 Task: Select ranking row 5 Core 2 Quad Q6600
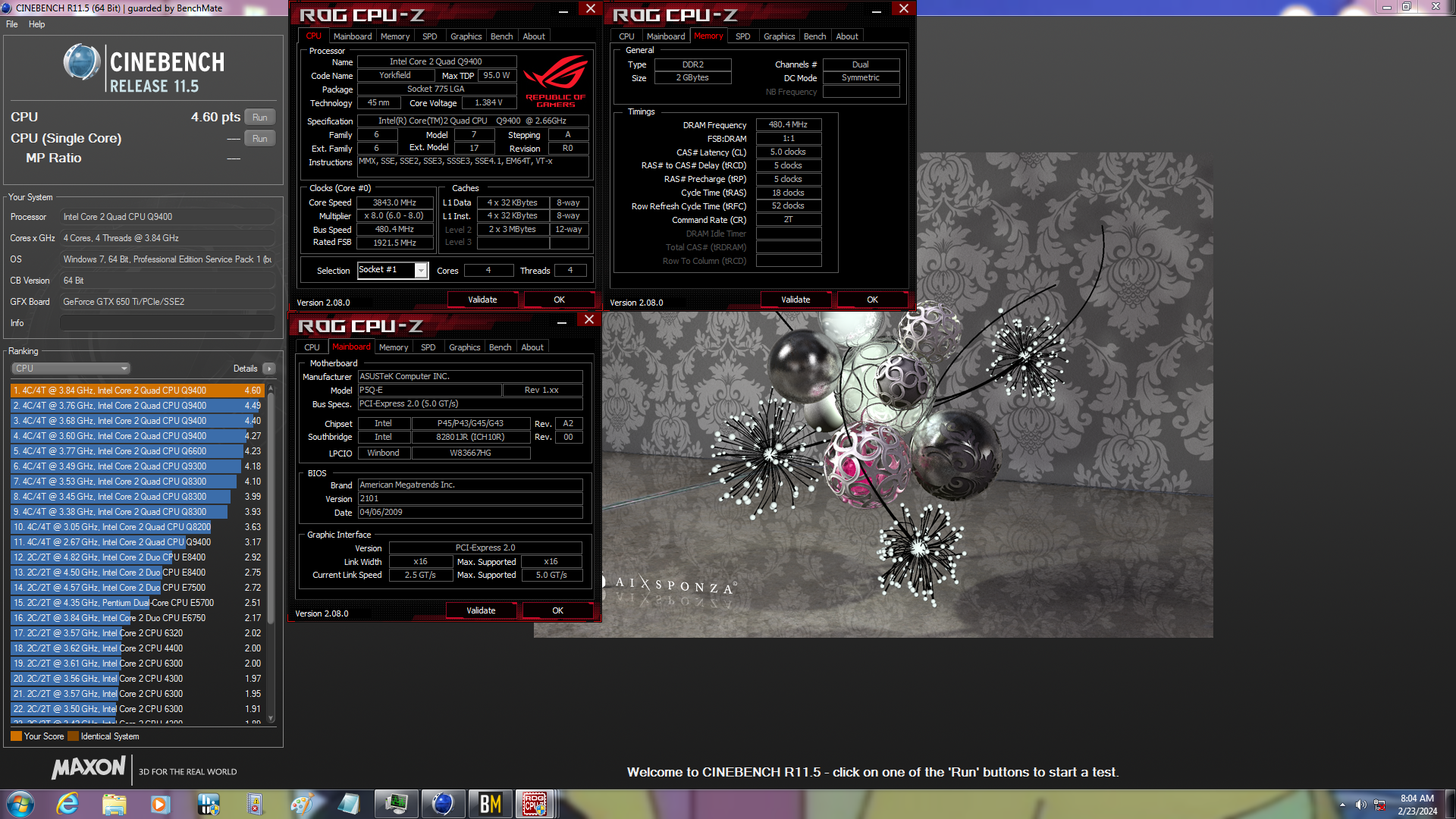[x=137, y=451]
